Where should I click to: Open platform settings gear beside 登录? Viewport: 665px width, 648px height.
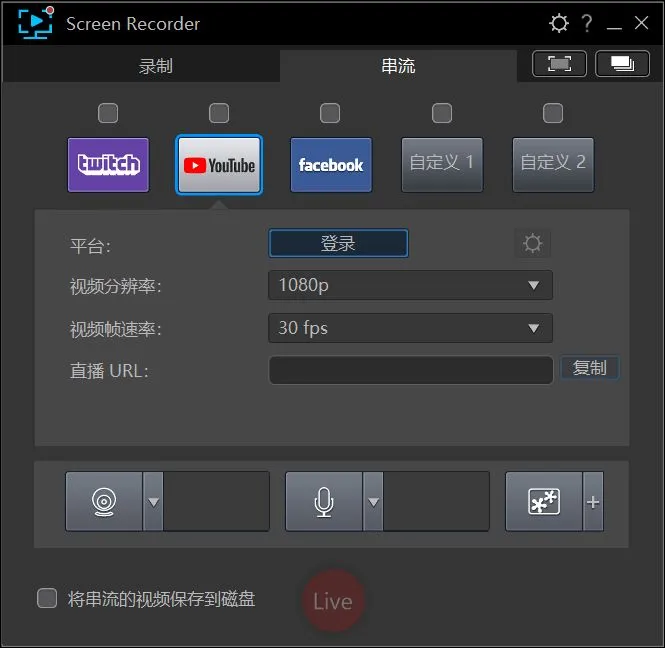(x=532, y=243)
